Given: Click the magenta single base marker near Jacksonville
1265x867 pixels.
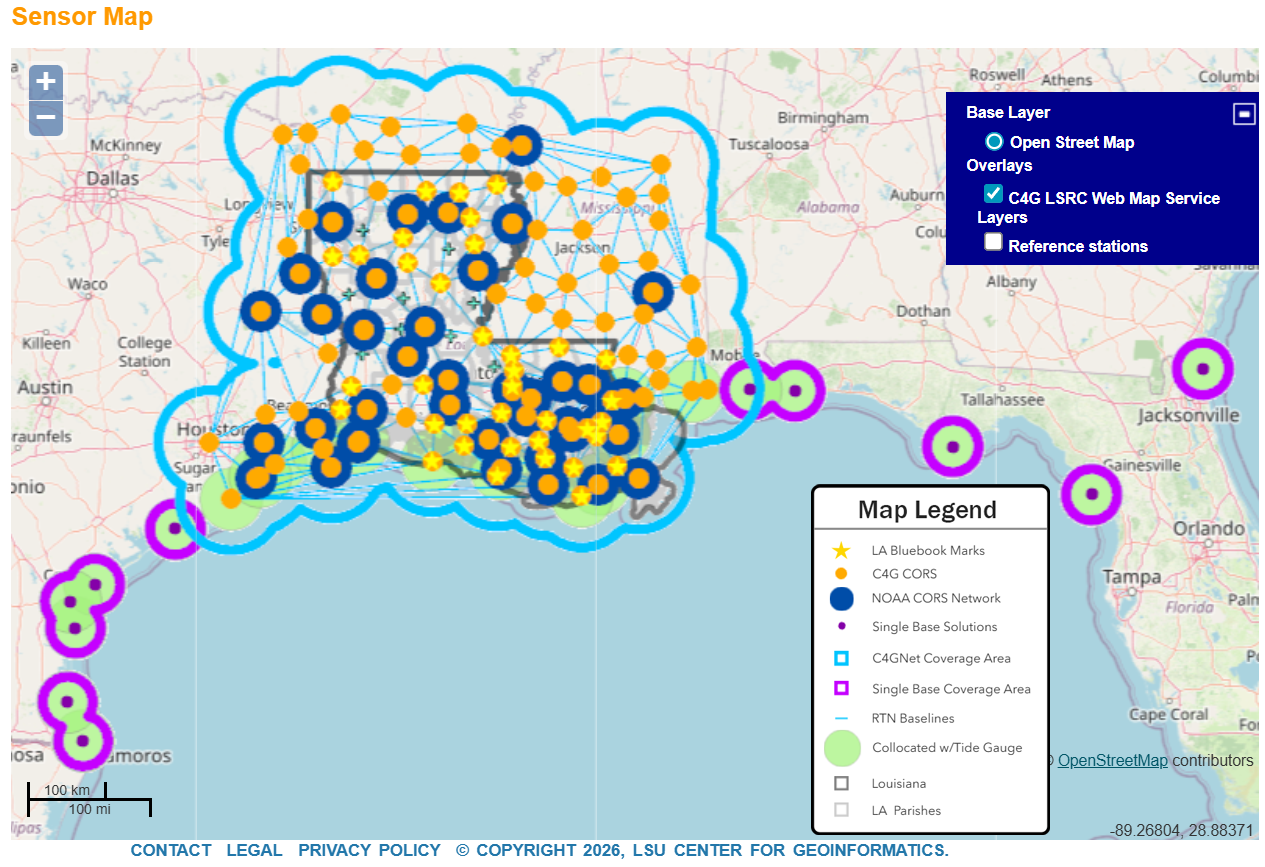Looking at the screenshot, I should (x=1203, y=368).
